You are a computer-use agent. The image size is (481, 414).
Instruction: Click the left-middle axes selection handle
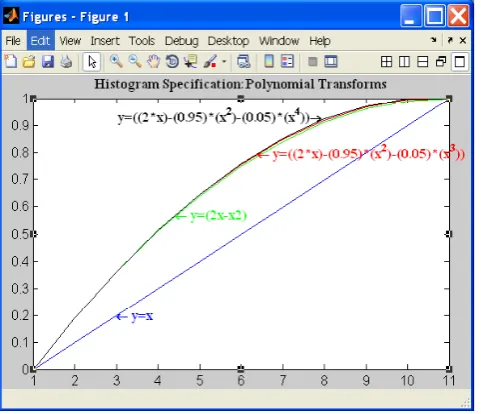(x=33, y=234)
